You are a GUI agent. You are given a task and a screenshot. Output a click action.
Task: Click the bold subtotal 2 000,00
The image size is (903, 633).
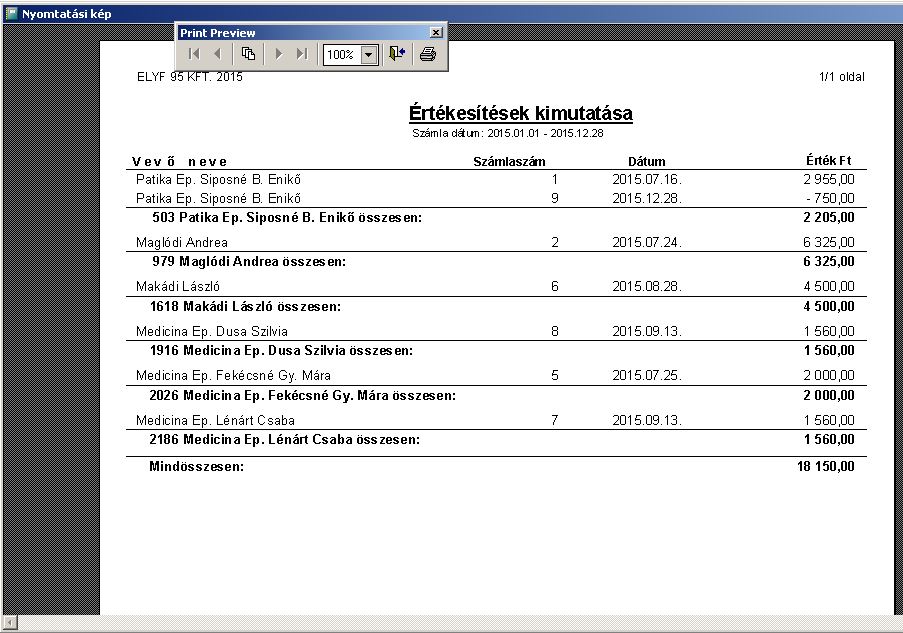tap(829, 396)
